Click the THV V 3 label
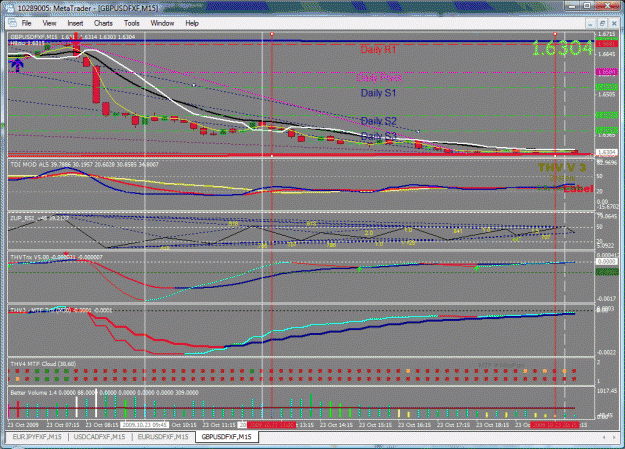 tap(562, 167)
